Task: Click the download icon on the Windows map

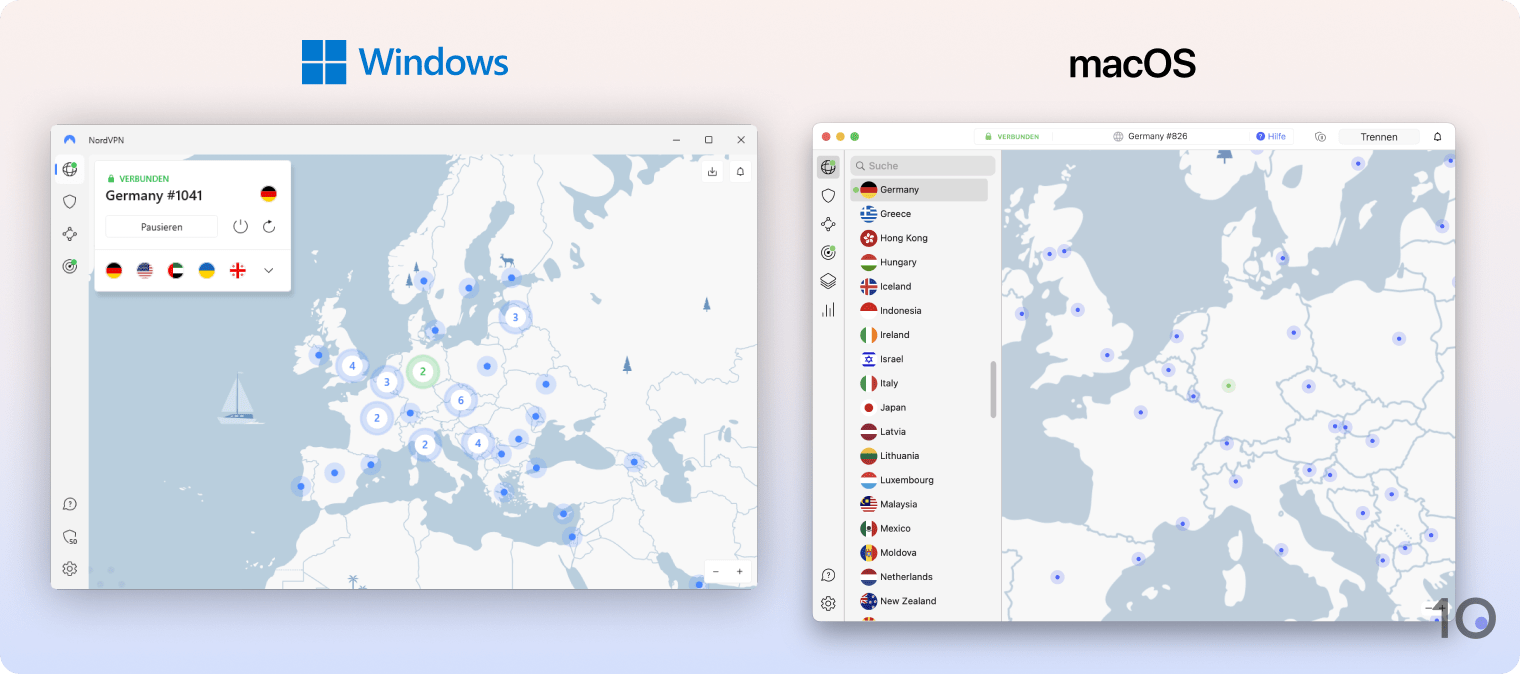Action: (x=712, y=171)
